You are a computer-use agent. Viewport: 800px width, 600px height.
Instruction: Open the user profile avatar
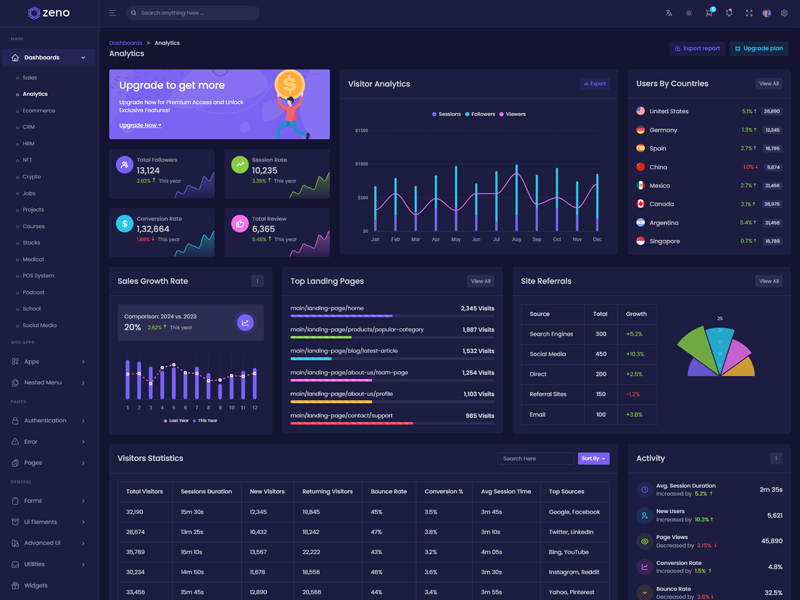767,13
